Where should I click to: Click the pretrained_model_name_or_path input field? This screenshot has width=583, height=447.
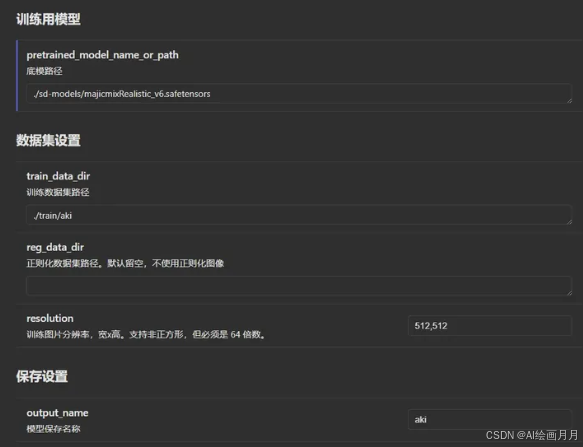(x=299, y=94)
